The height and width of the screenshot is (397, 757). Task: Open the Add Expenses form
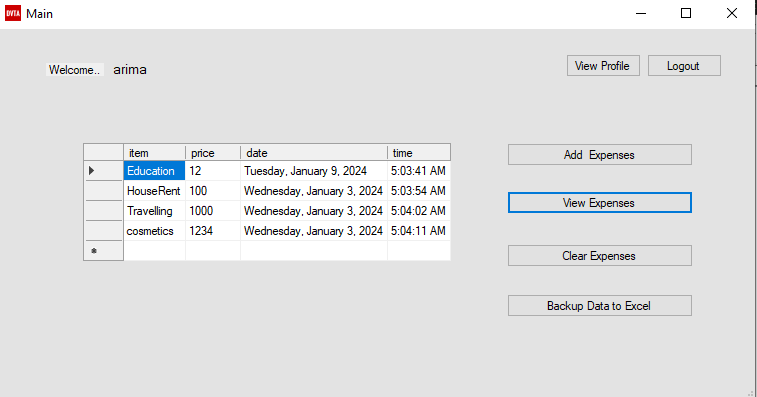599,155
